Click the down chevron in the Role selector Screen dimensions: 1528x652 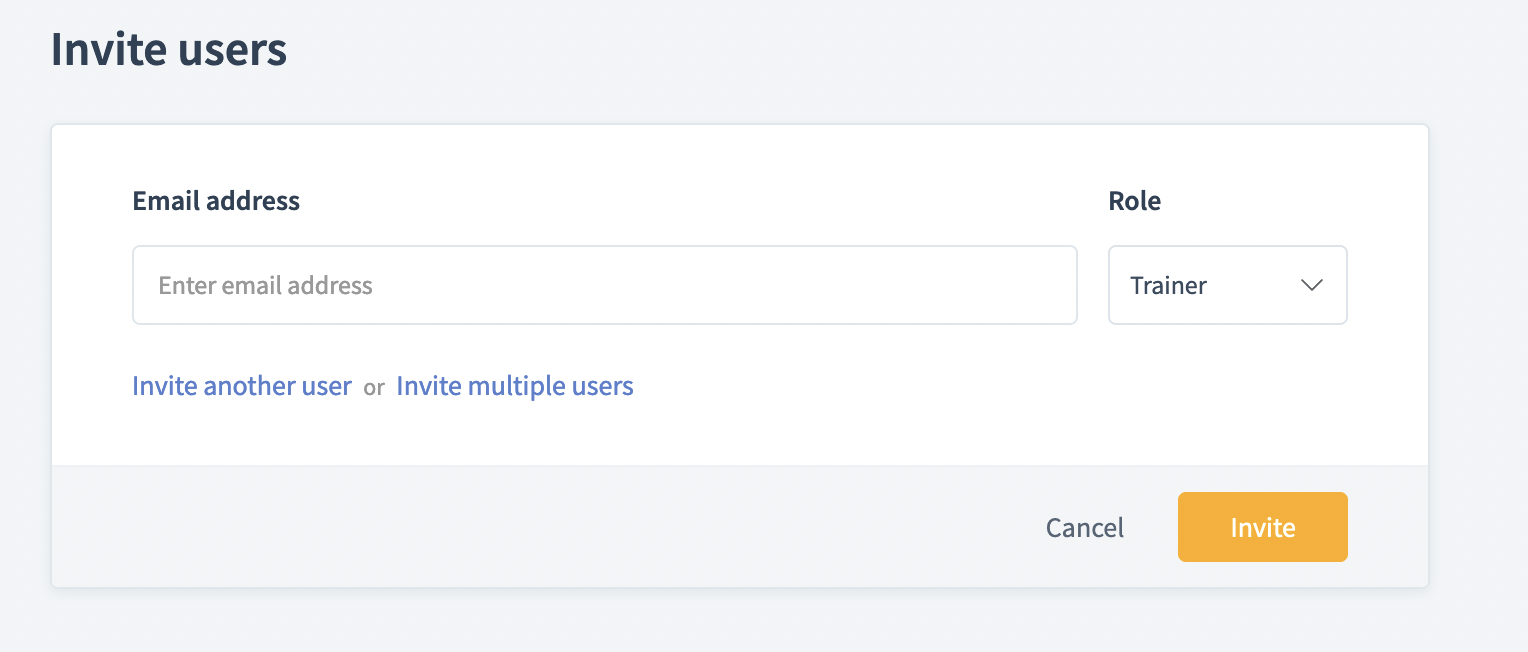coord(1311,286)
